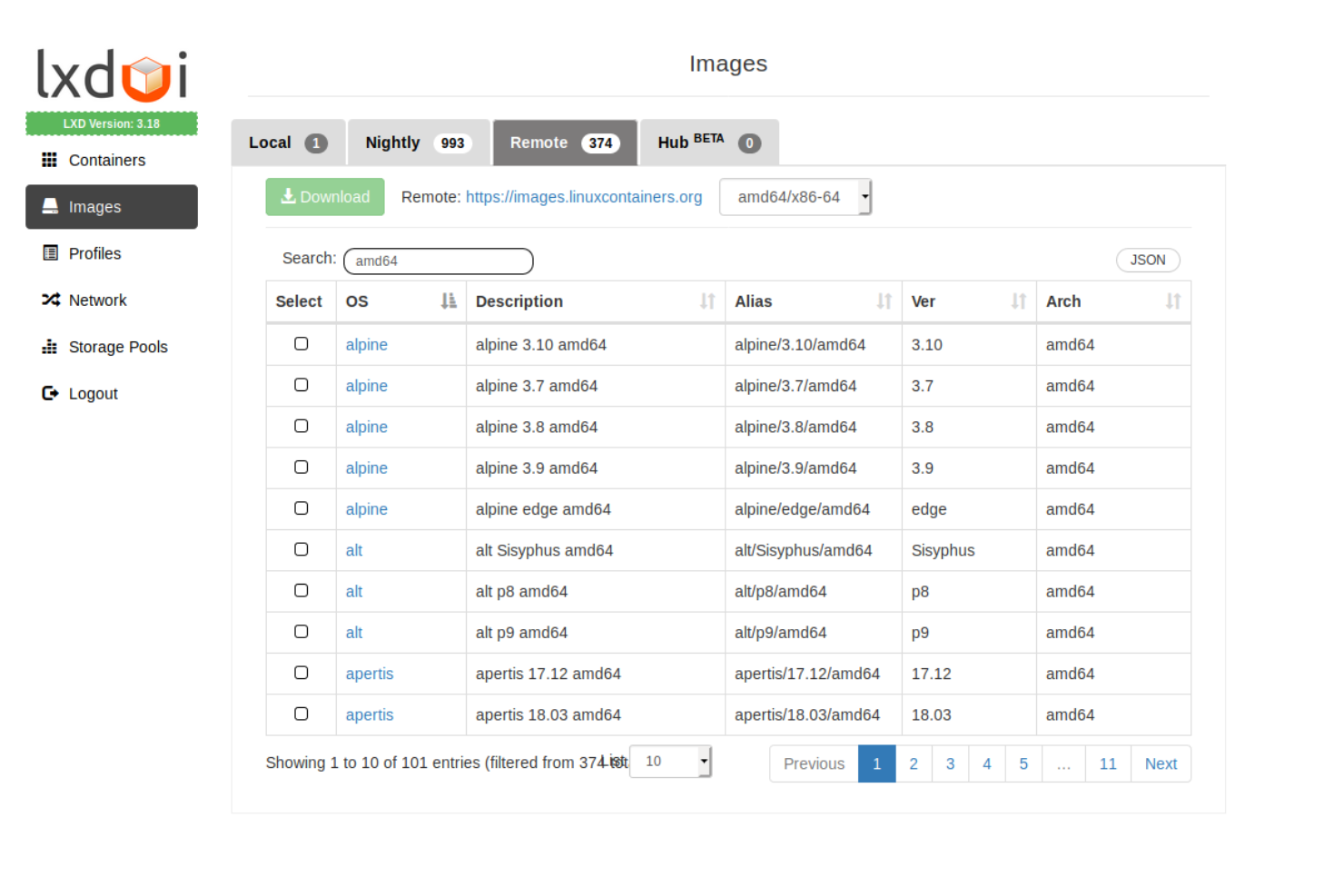Click the Containers grid icon in sidebar
The image size is (1344, 896).
coord(49,160)
